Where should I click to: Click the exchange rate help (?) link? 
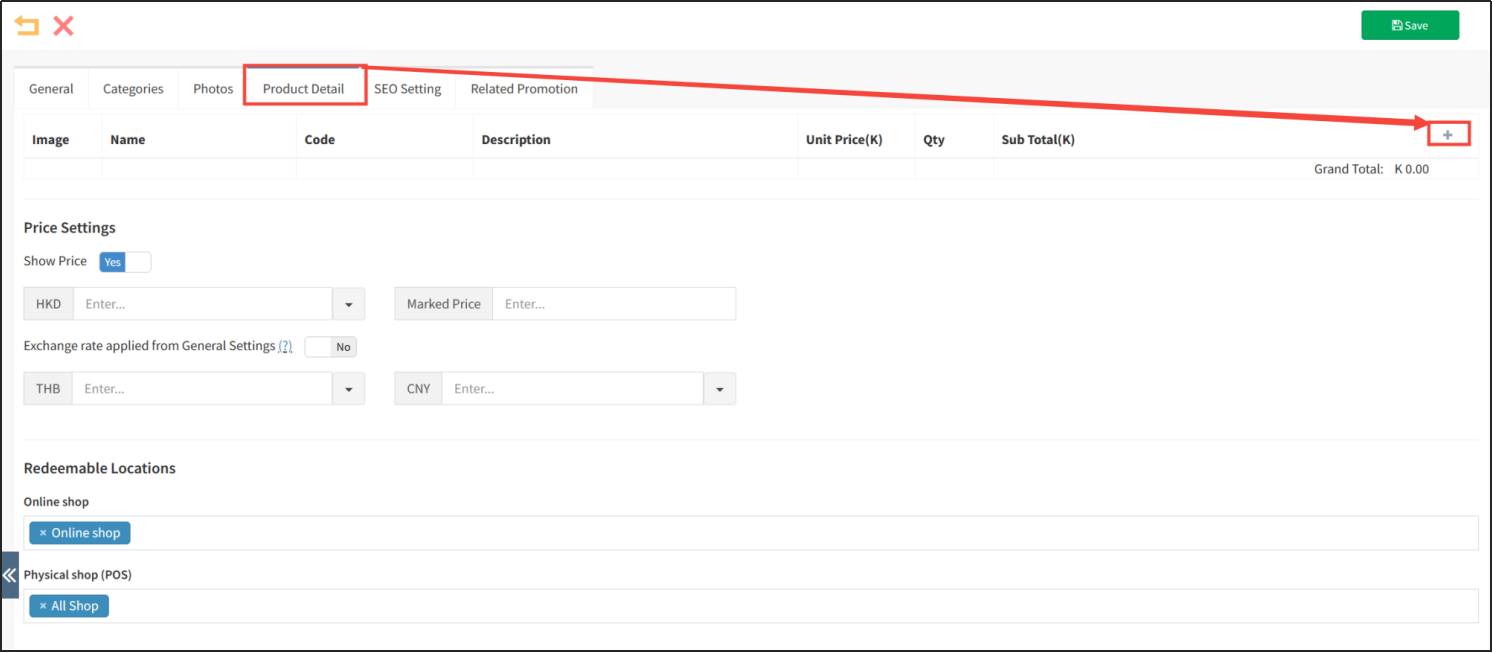(285, 346)
